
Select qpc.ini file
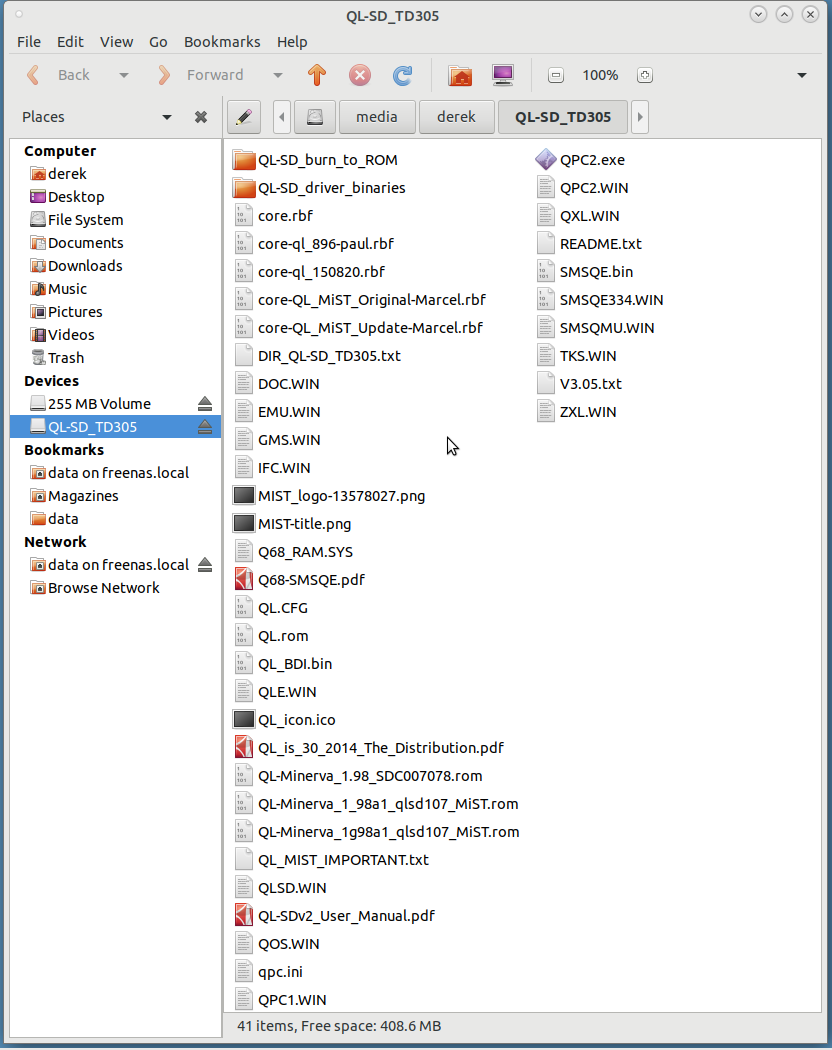coord(268,972)
